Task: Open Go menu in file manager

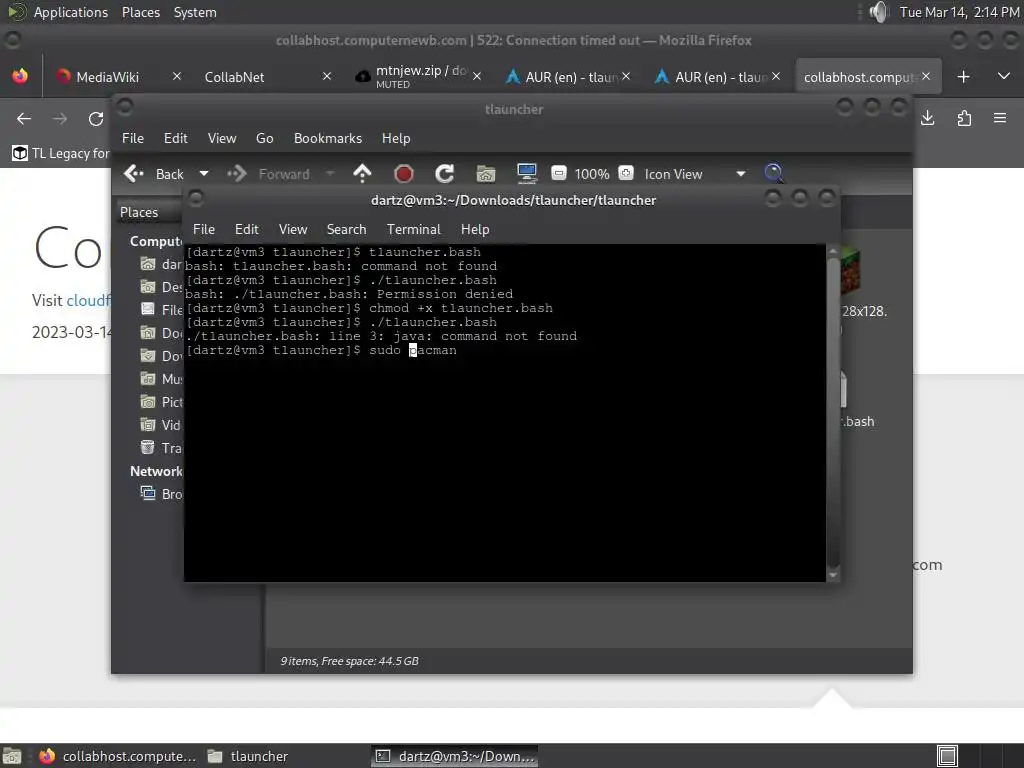Action: [x=264, y=138]
